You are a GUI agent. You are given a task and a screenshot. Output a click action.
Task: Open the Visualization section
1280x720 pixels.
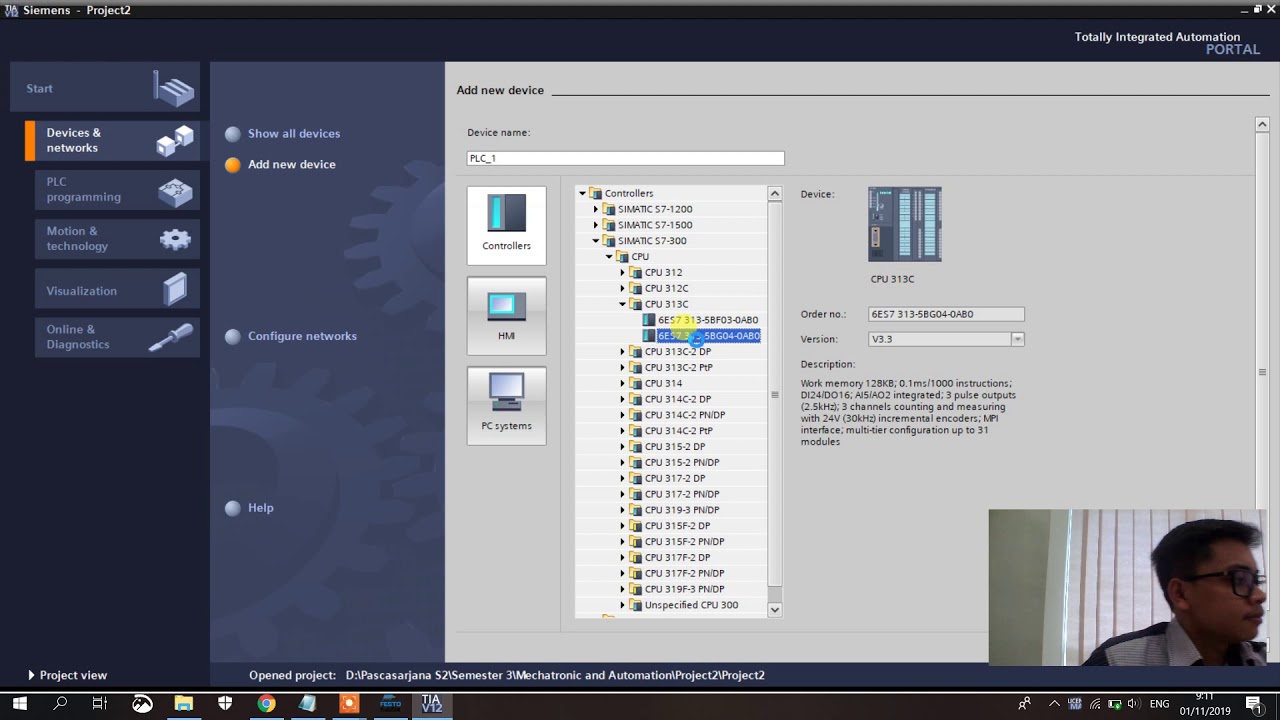tap(117, 290)
